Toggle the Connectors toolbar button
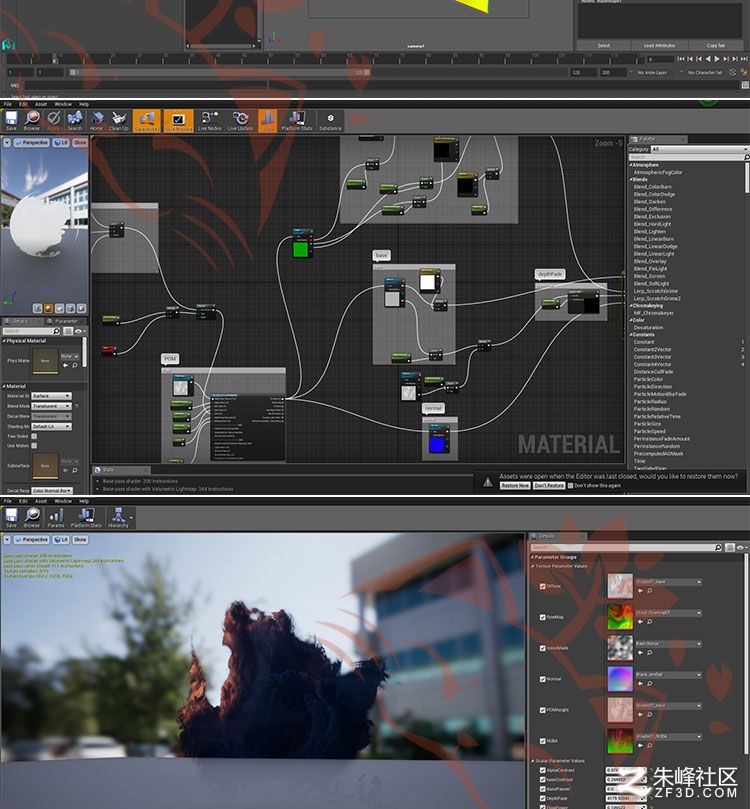This screenshot has width=750, height=809. 146,121
